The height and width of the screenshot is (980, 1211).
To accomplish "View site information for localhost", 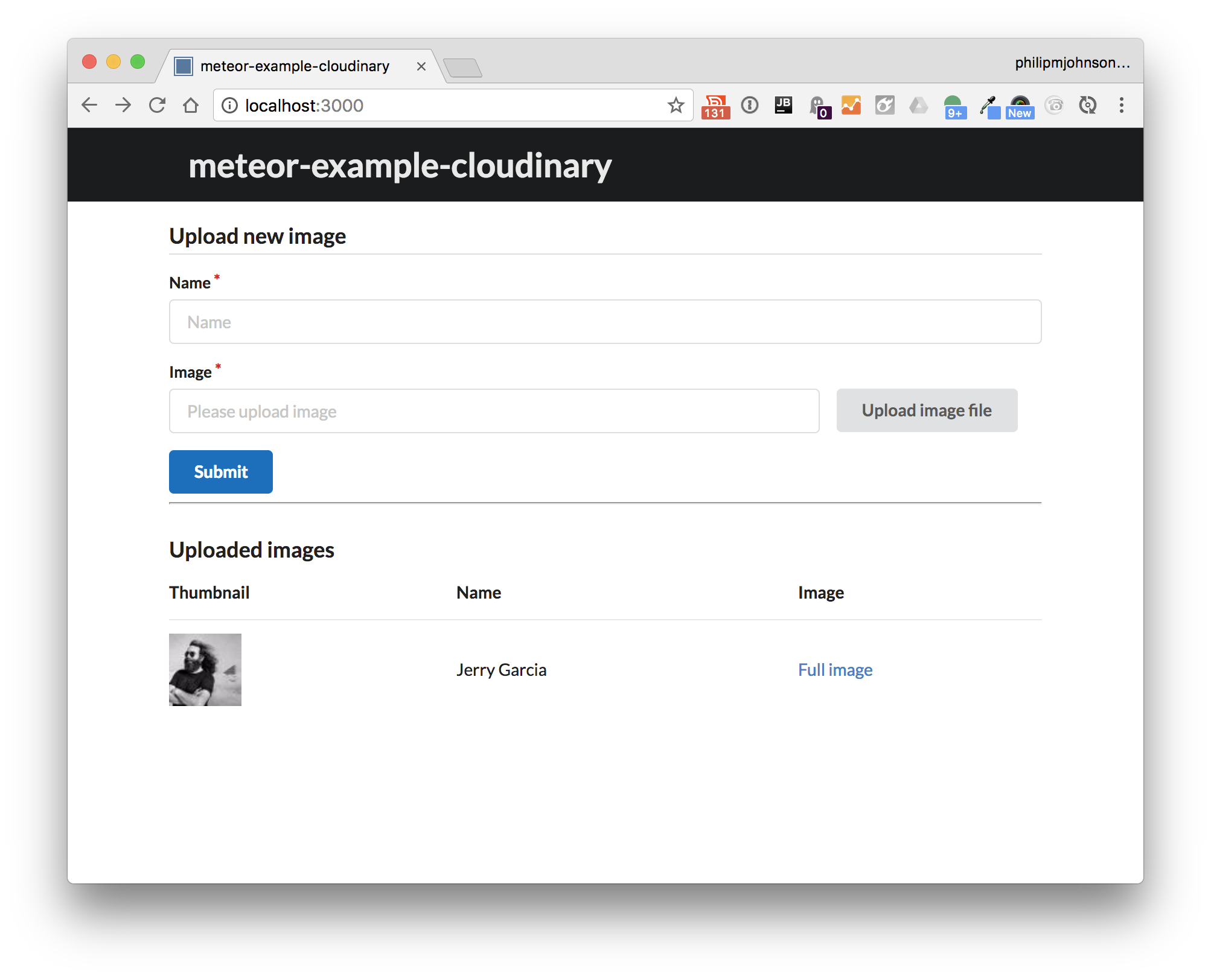I will pos(229,106).
